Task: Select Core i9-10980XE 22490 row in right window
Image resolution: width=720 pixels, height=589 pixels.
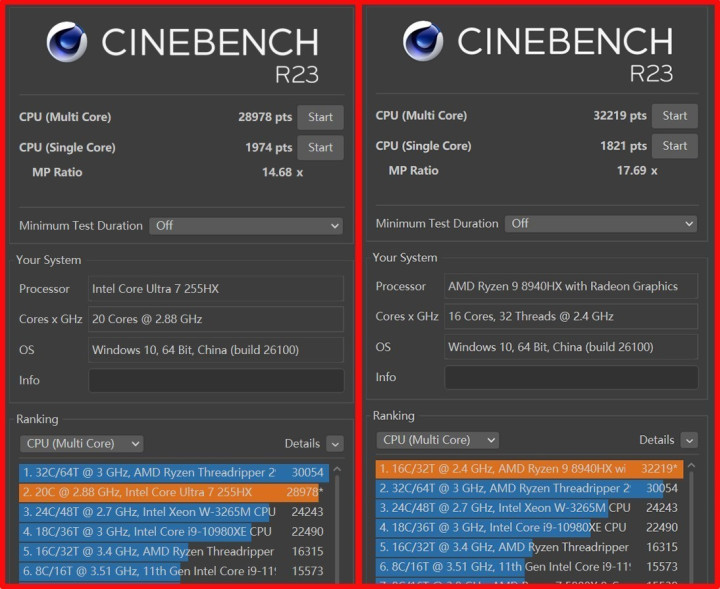Action: 529,527
